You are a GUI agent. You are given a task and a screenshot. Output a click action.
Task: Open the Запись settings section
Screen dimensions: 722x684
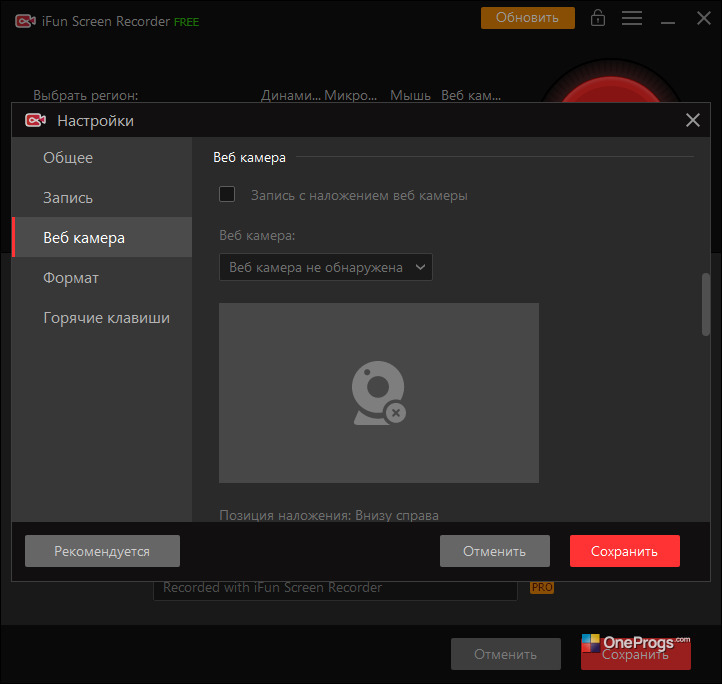(102, 198)
